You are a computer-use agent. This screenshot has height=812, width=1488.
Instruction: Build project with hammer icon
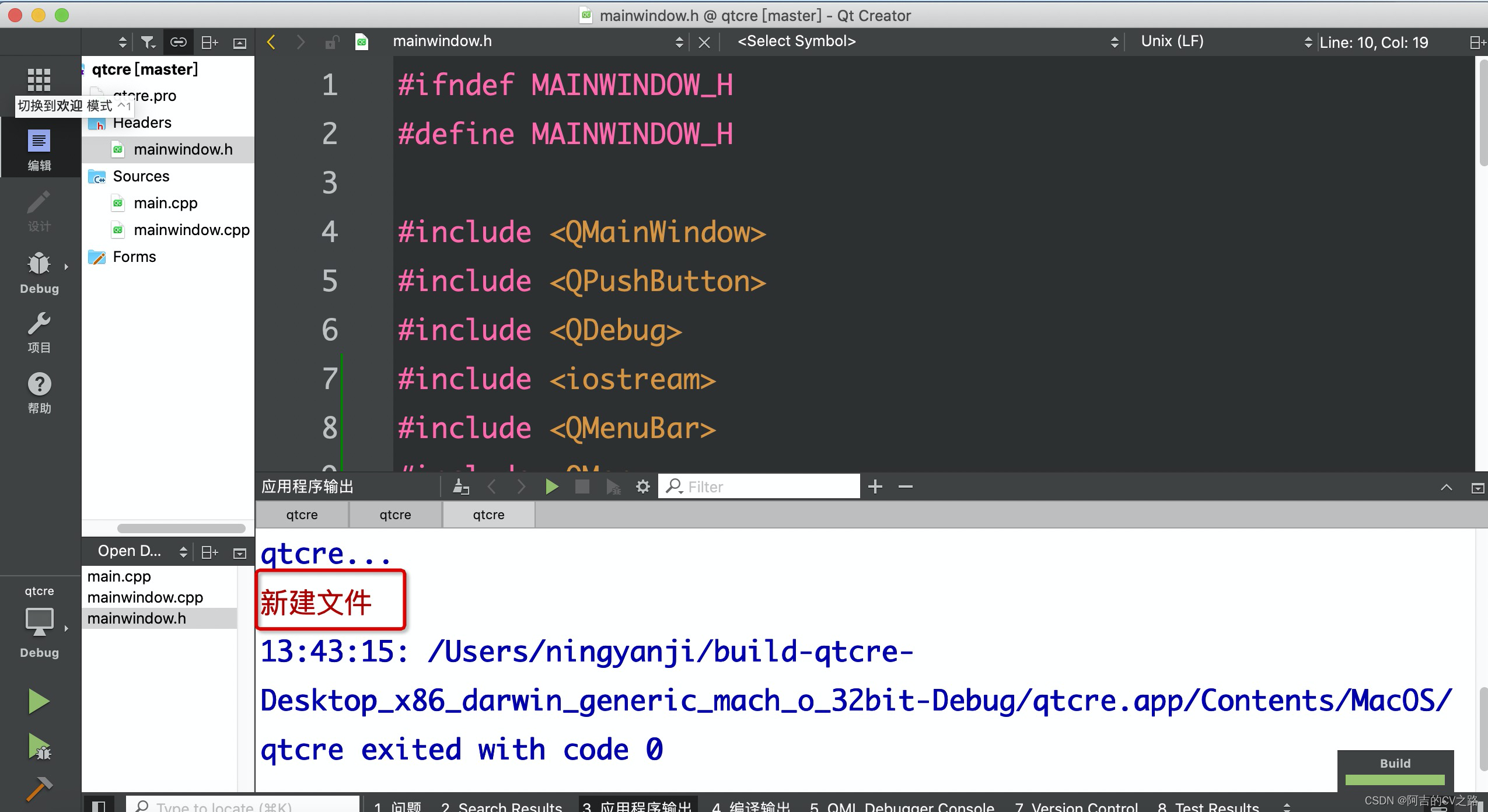click(39, 789)
